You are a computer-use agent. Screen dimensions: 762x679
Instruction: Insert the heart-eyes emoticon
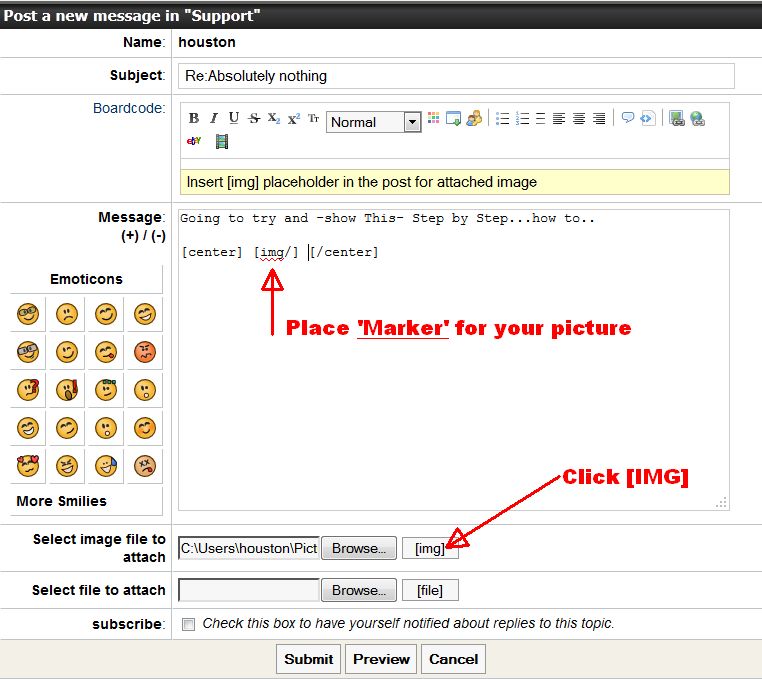(27, 465)
